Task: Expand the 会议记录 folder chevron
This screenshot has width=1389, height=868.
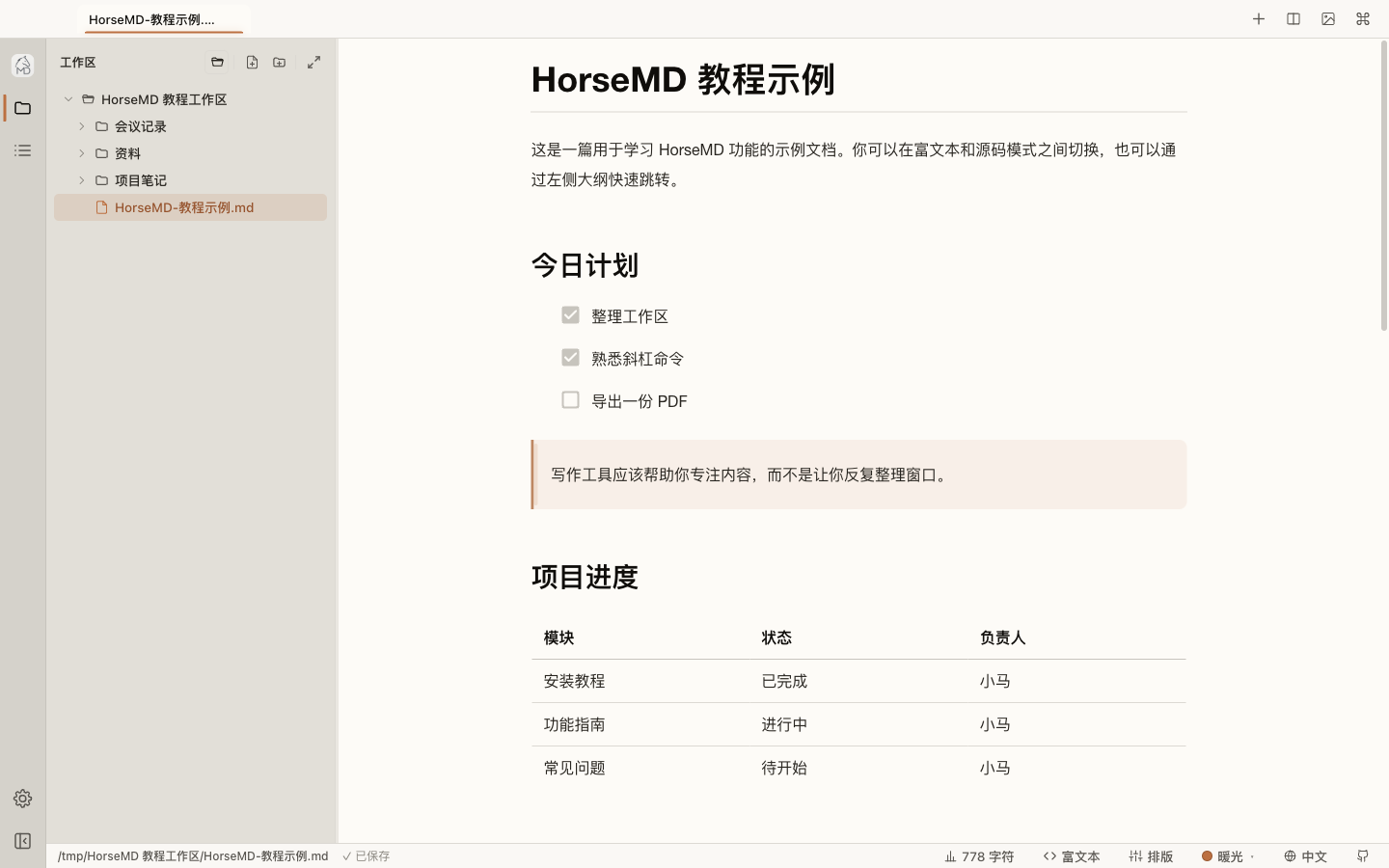Action: click(x=82, y=126)
